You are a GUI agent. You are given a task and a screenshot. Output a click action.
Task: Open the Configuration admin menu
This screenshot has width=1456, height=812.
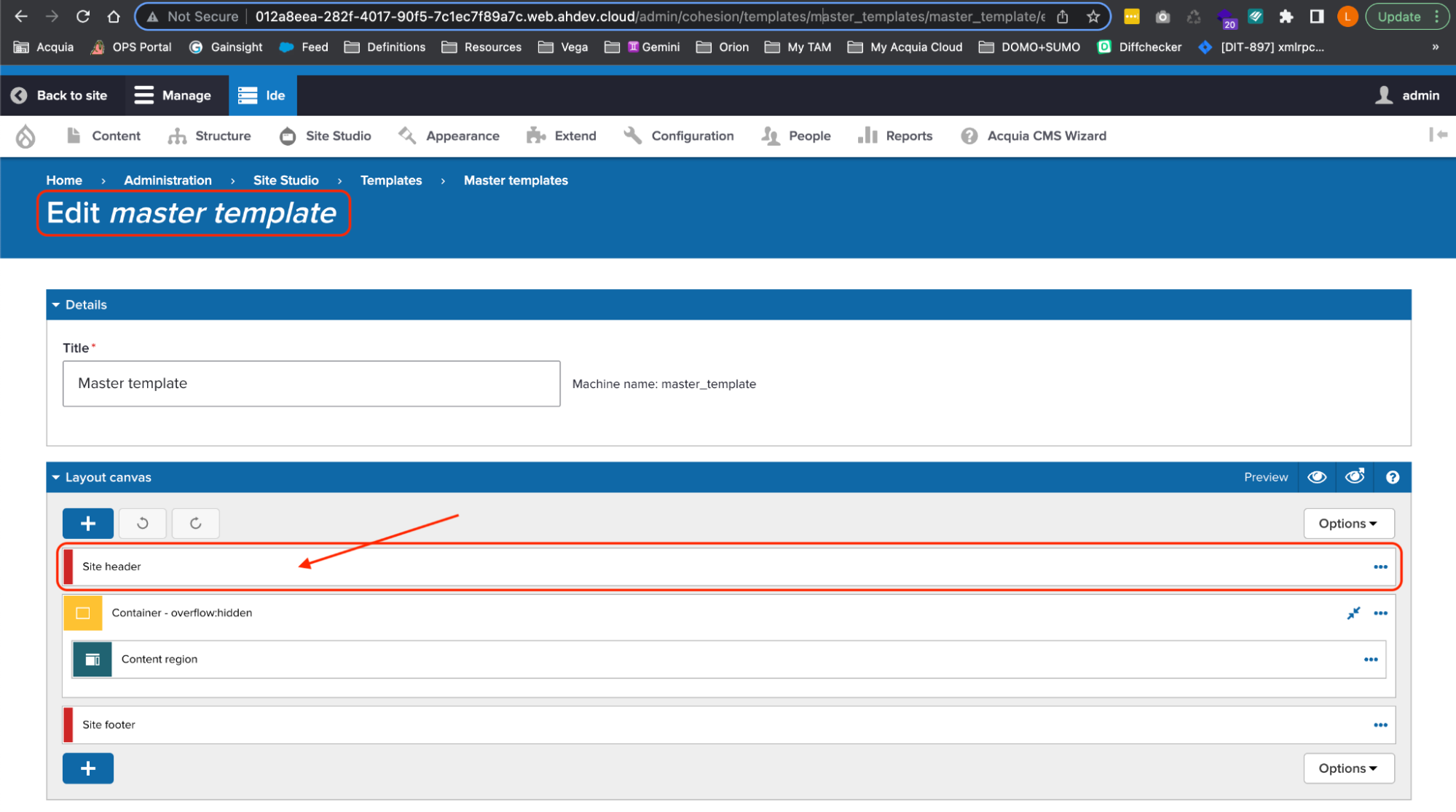tap(679, 136)
